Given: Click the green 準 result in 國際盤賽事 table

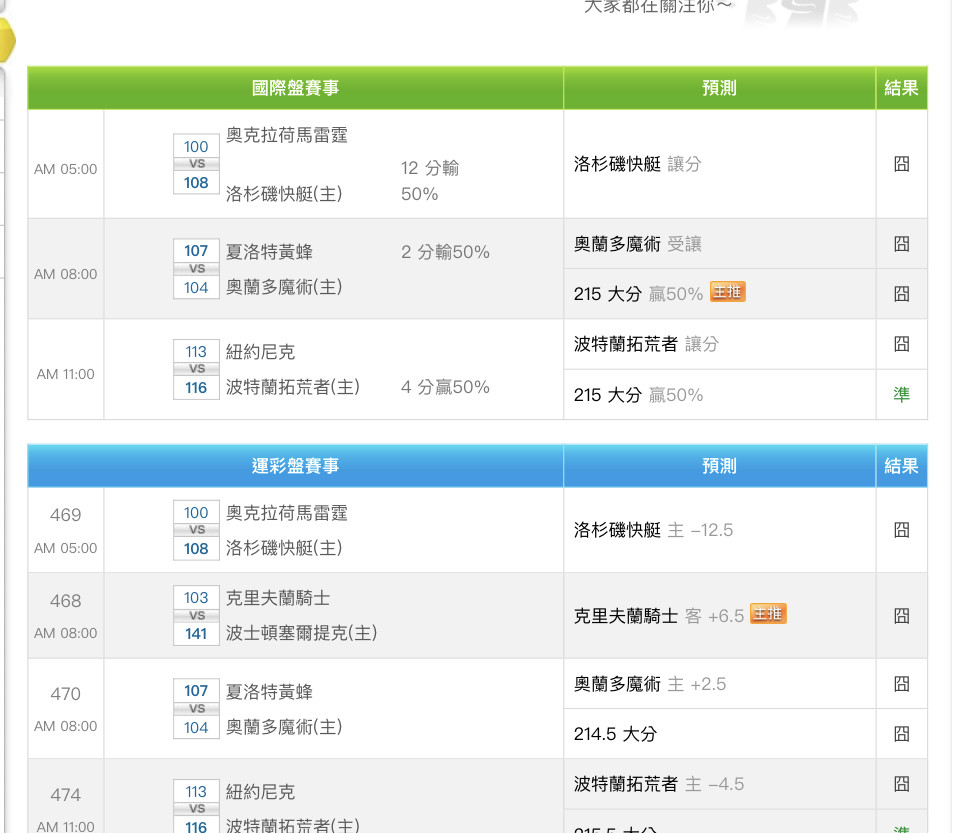Looking at the screenshot, I should pyautogui.click(x=902, y=394).
